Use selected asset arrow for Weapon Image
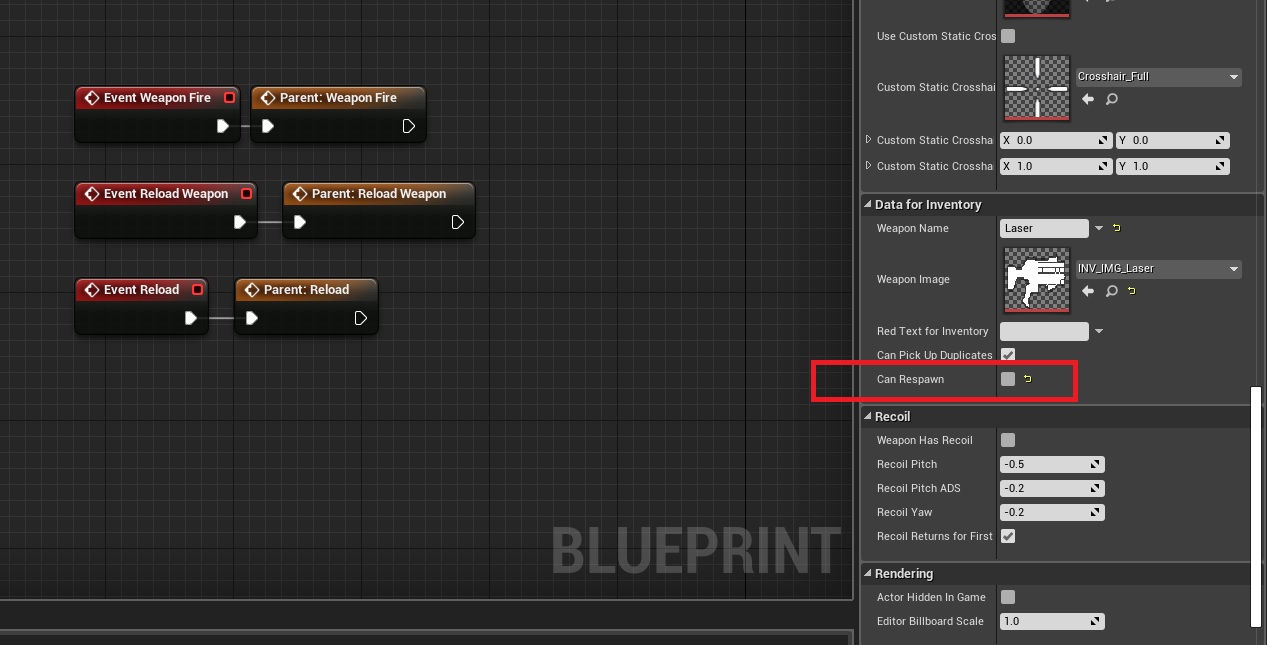 (1088, 291)
